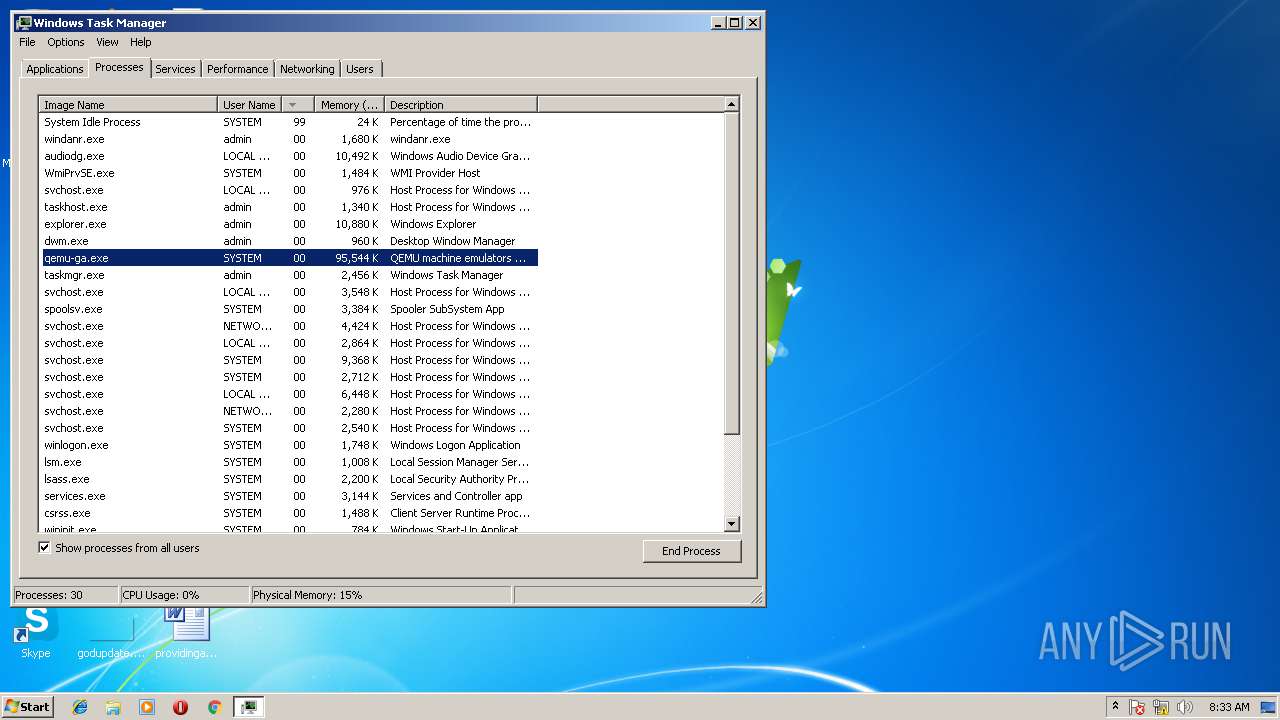This screenshot has width=1280, height=720.
Task: Select the WmiPrvSE.exe process
Action: coord(289,173)
